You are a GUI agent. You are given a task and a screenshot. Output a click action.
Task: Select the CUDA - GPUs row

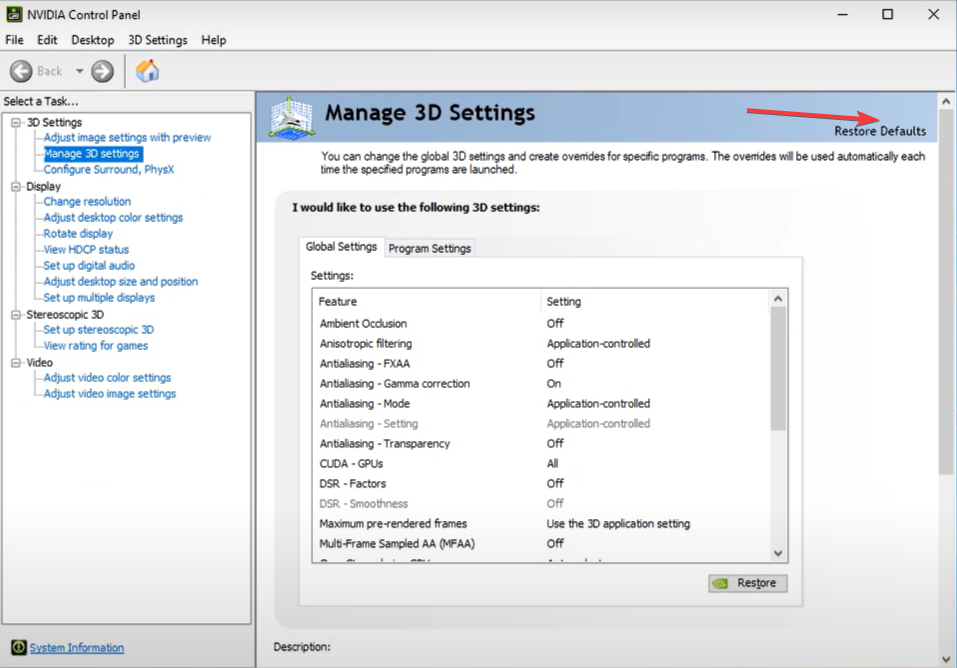pyautogui.click(x=542, y=464)
